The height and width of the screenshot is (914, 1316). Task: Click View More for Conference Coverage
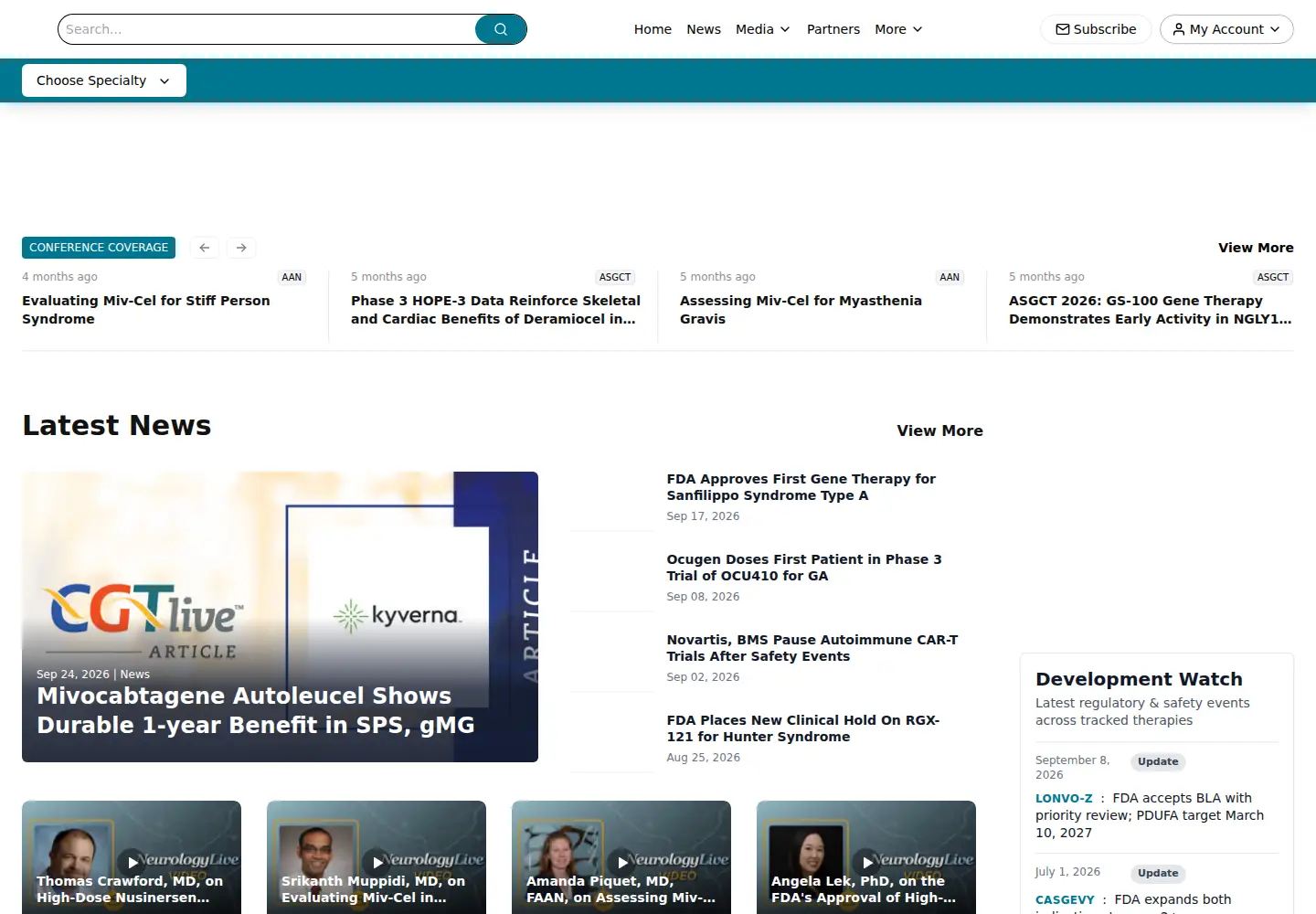tap(1256, 248)
